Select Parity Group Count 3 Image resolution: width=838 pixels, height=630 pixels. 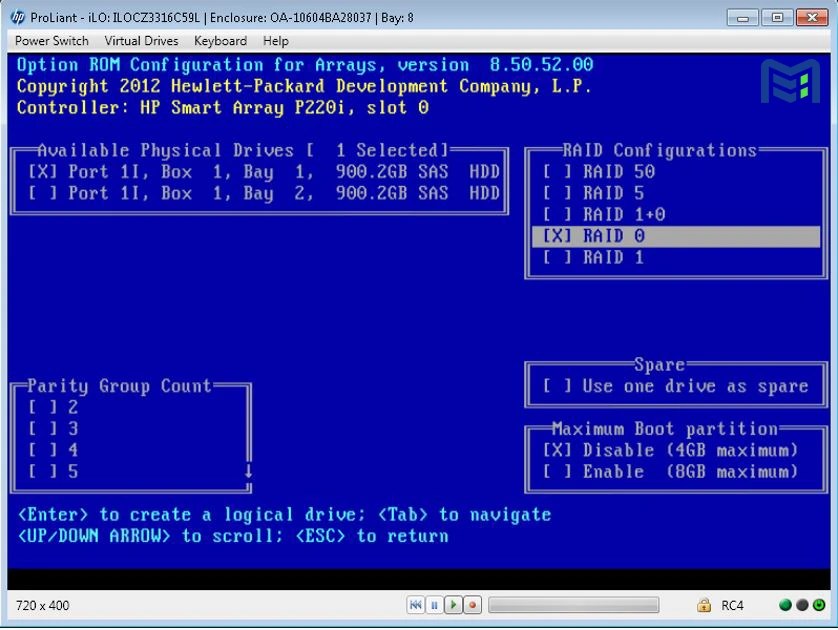point(53,429)
